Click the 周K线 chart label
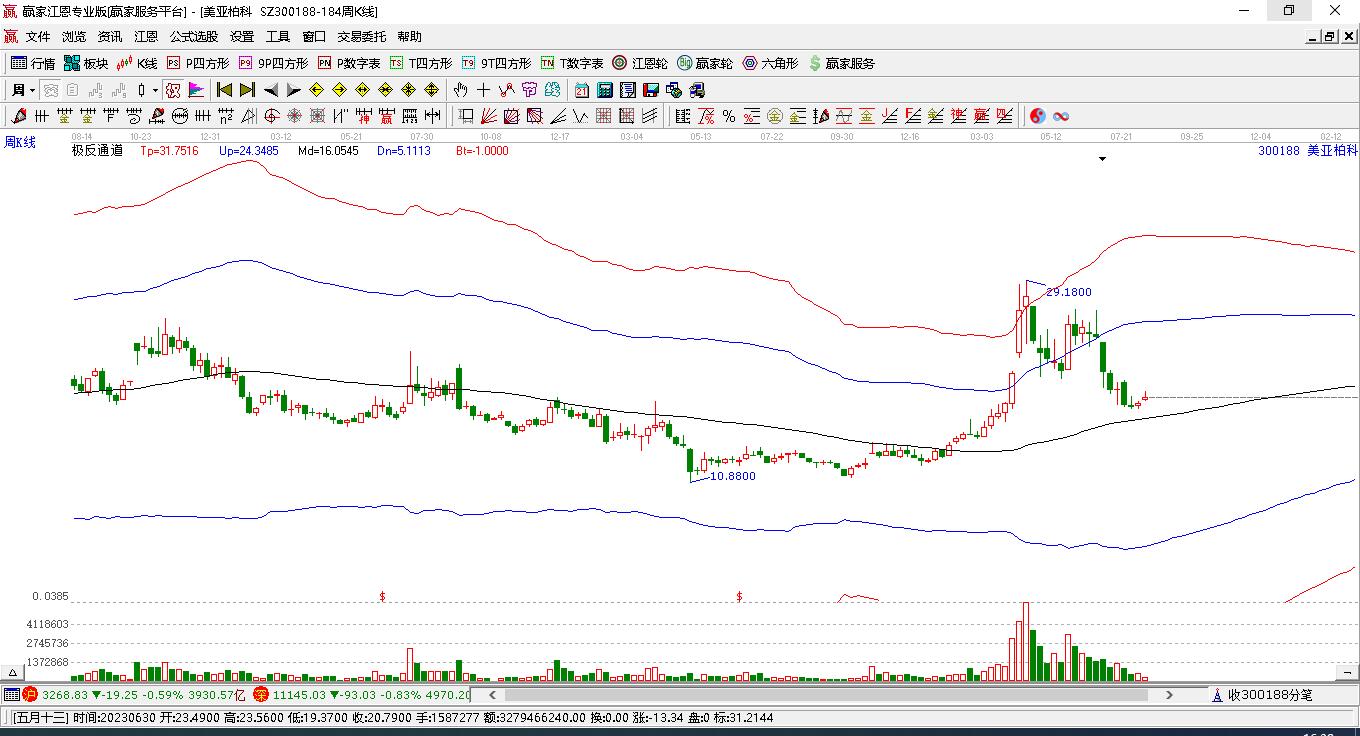The width and height of the screenshot is (1360, 736). (19, 142)
